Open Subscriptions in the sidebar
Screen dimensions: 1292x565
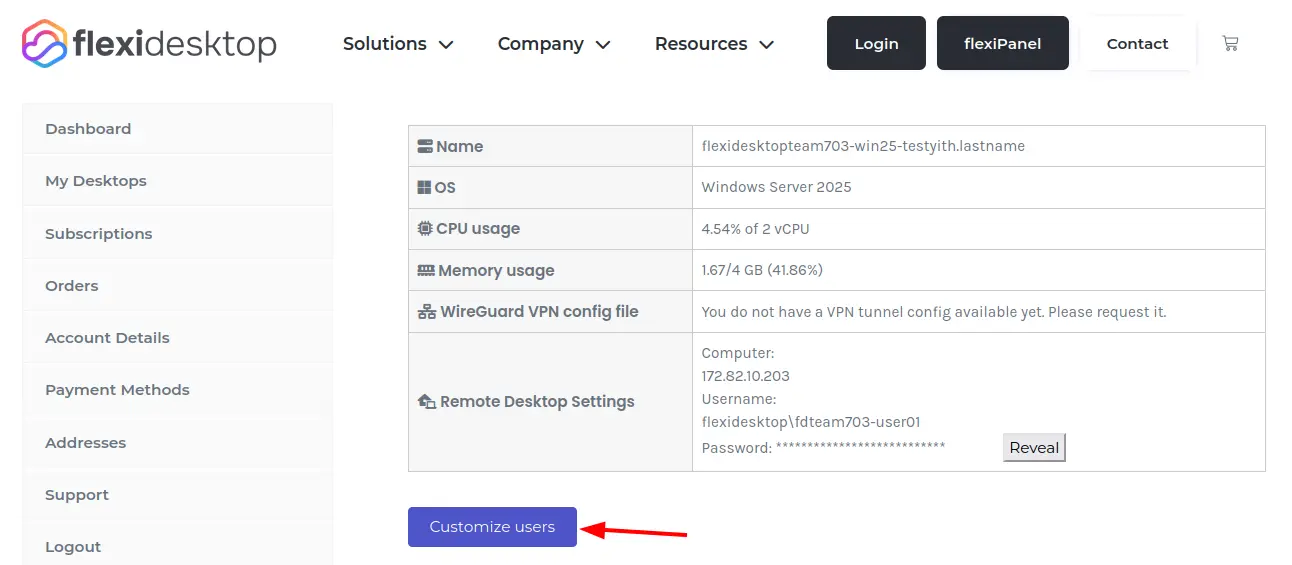click(178, 234)
